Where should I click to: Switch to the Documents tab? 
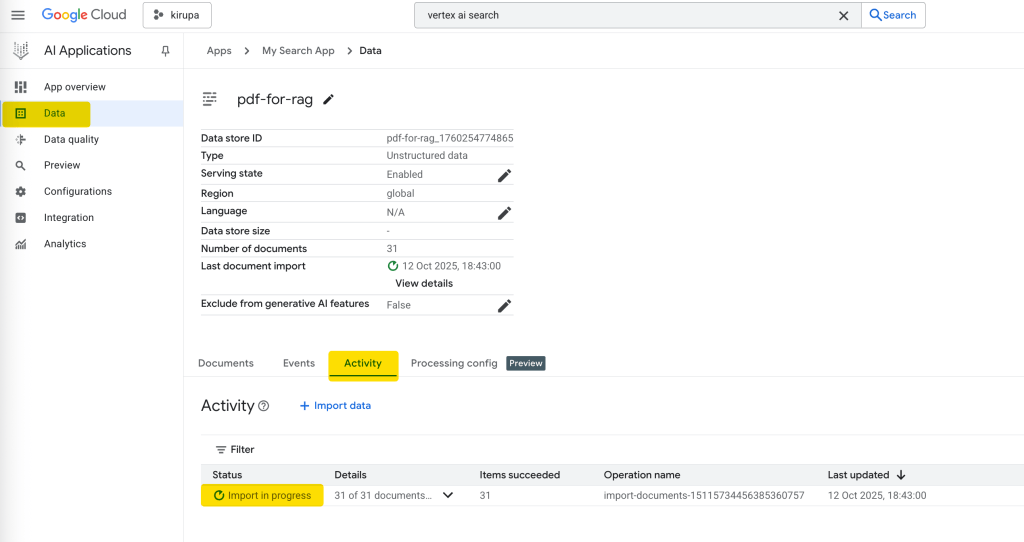tap(226, 363)
